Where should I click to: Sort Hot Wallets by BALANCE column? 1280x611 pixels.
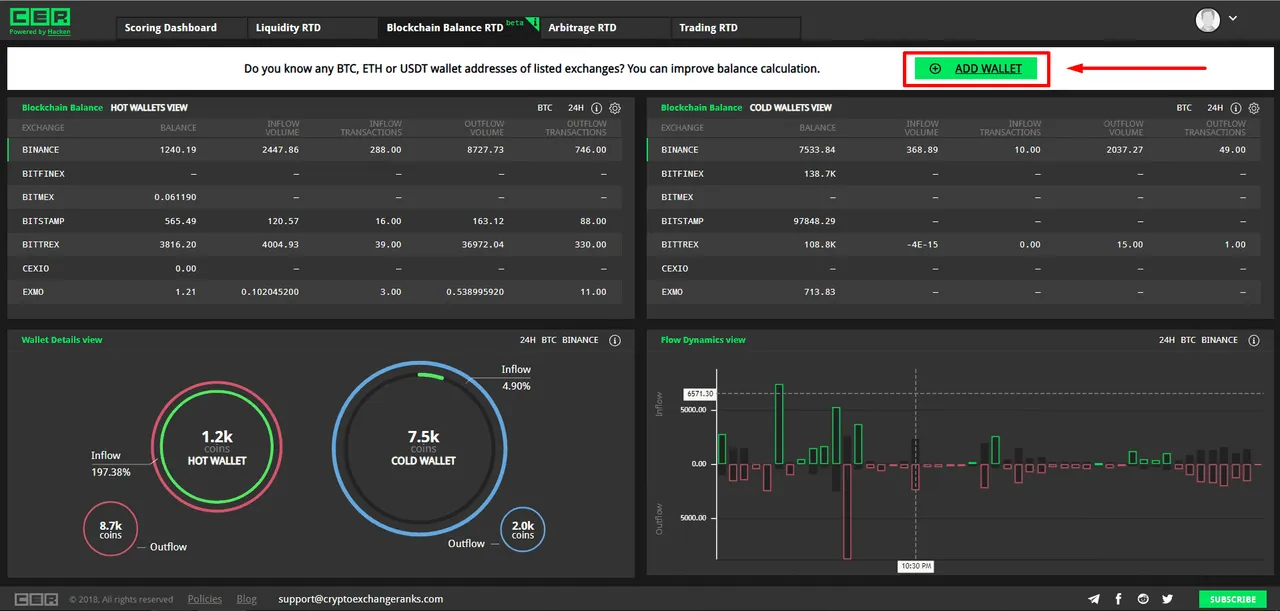pos(178,128)
